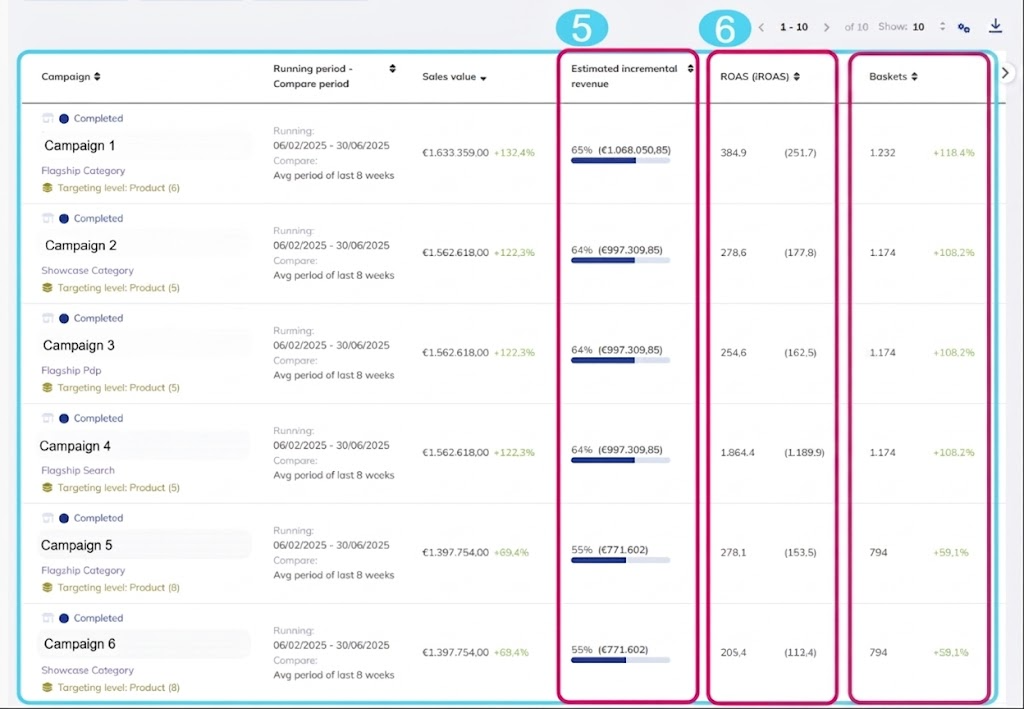Sort by Baskets column
This screenshot has height=709, width=1024.
[914, 76]
